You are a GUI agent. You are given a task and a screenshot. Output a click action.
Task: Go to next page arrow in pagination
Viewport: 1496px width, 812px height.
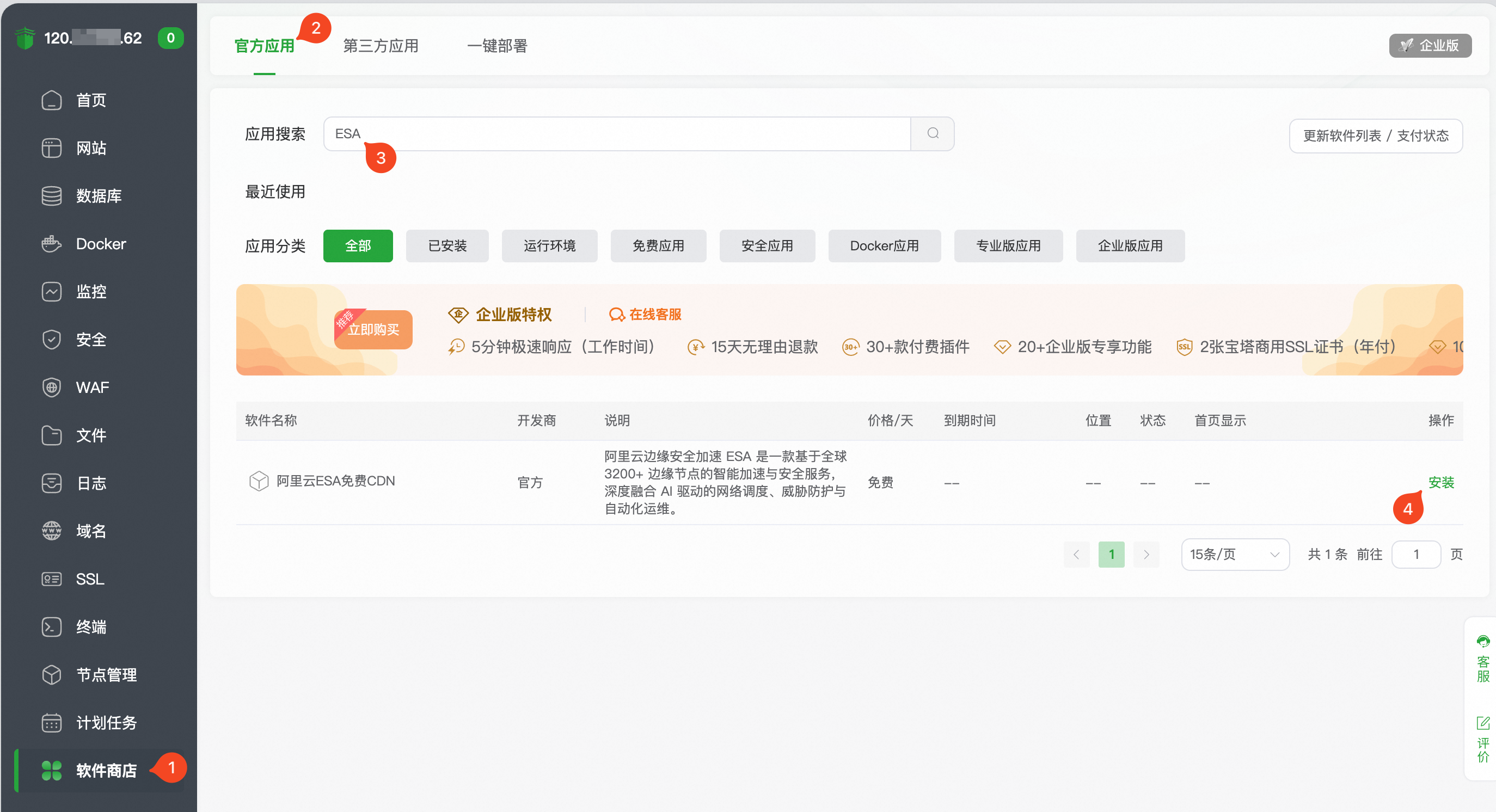point(1146,554)
